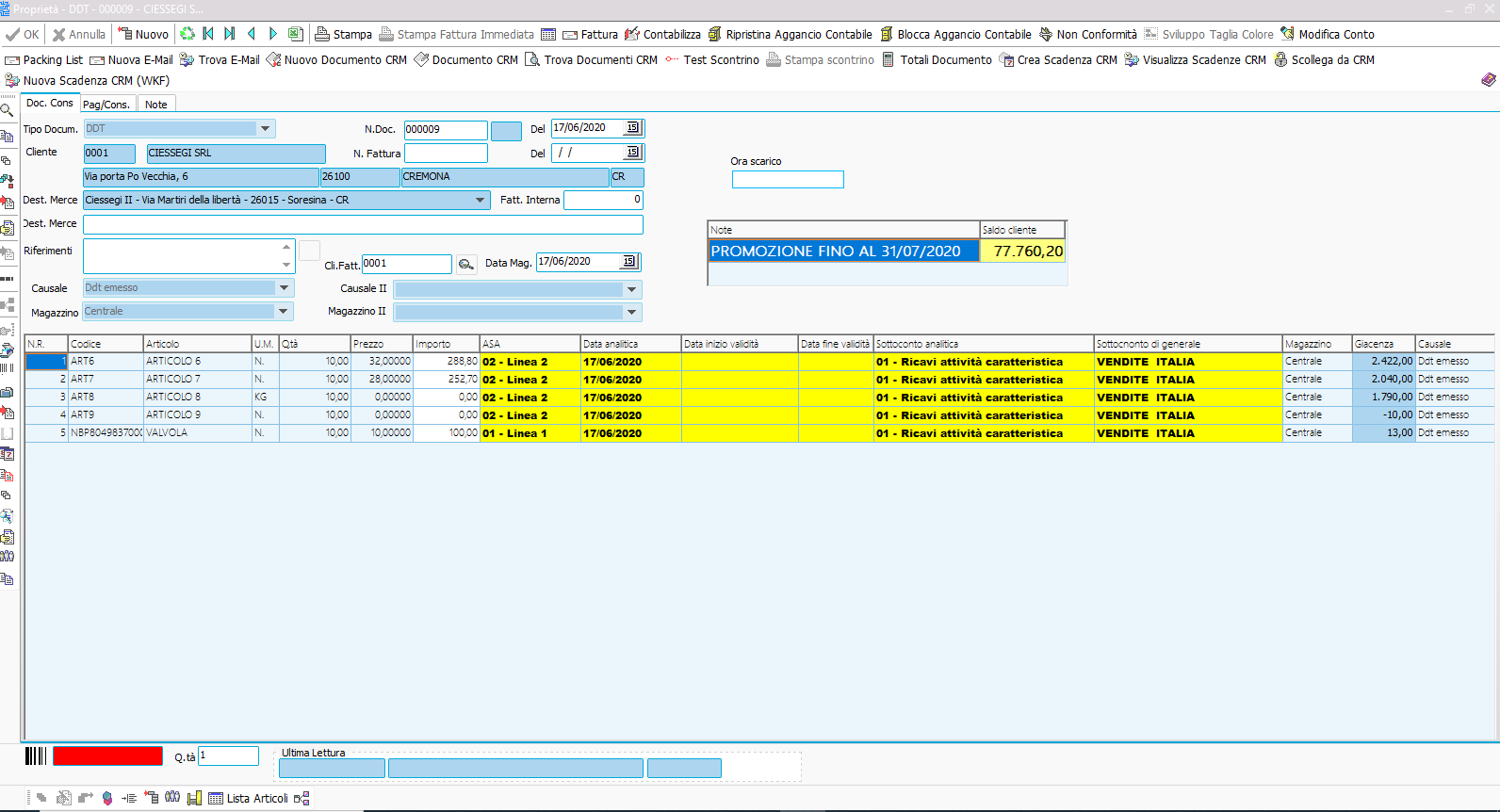The image size is (1500, 812).
Task: Switch to Note tab
Action: pyautogui.click(x=156, y=104)
